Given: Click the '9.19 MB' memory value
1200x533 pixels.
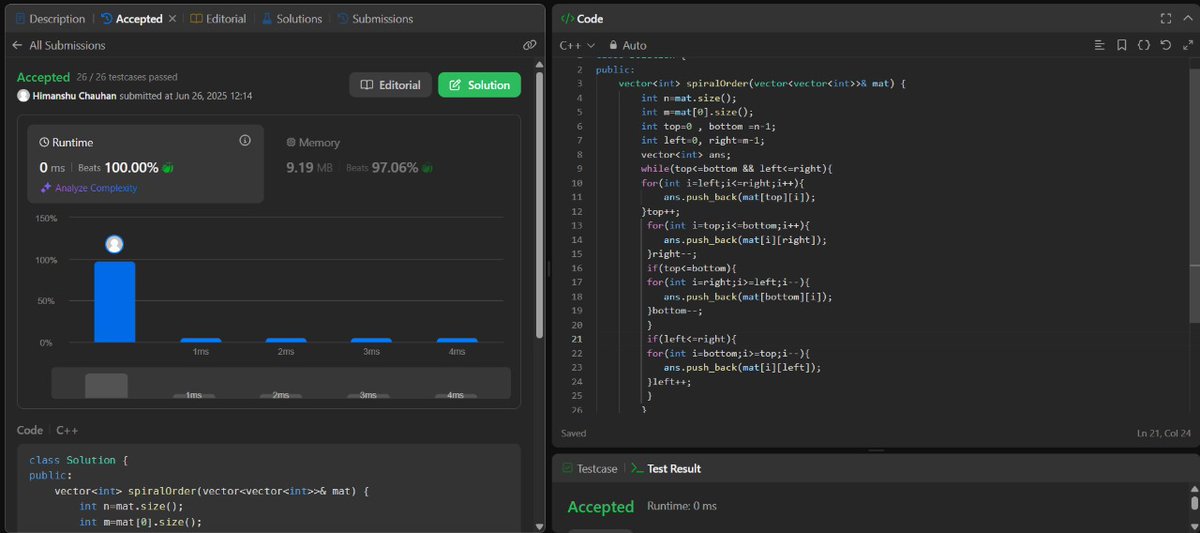Looking at the screenshot, I should (310, 167).
